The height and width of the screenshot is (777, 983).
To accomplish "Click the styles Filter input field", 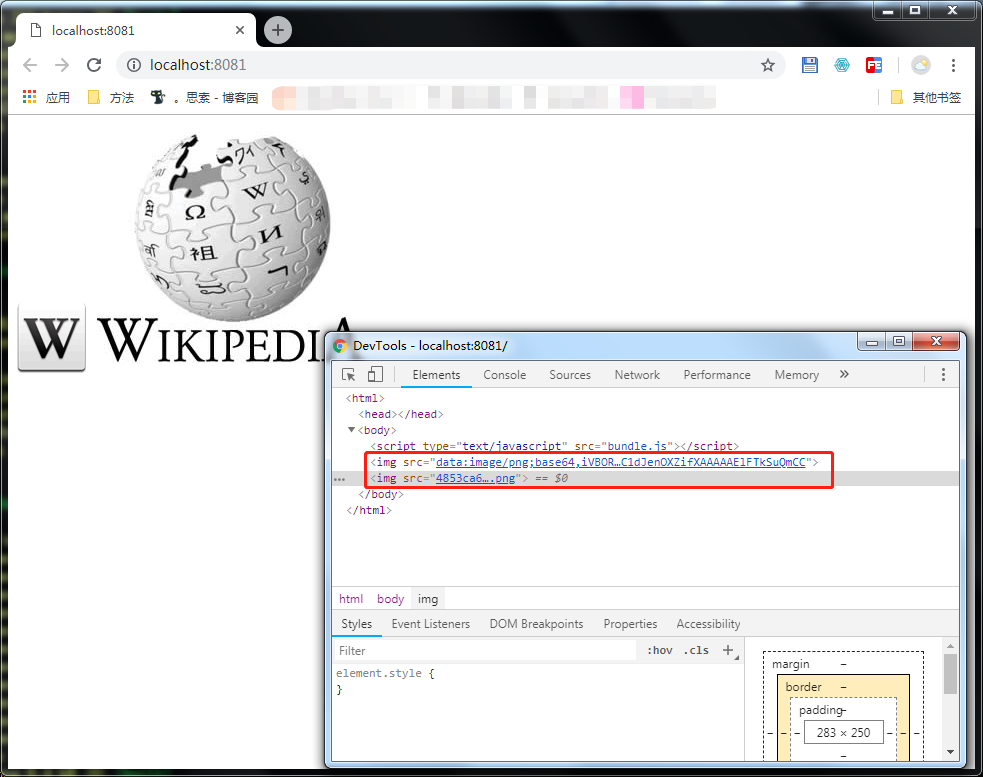I will tap(485, 650).
